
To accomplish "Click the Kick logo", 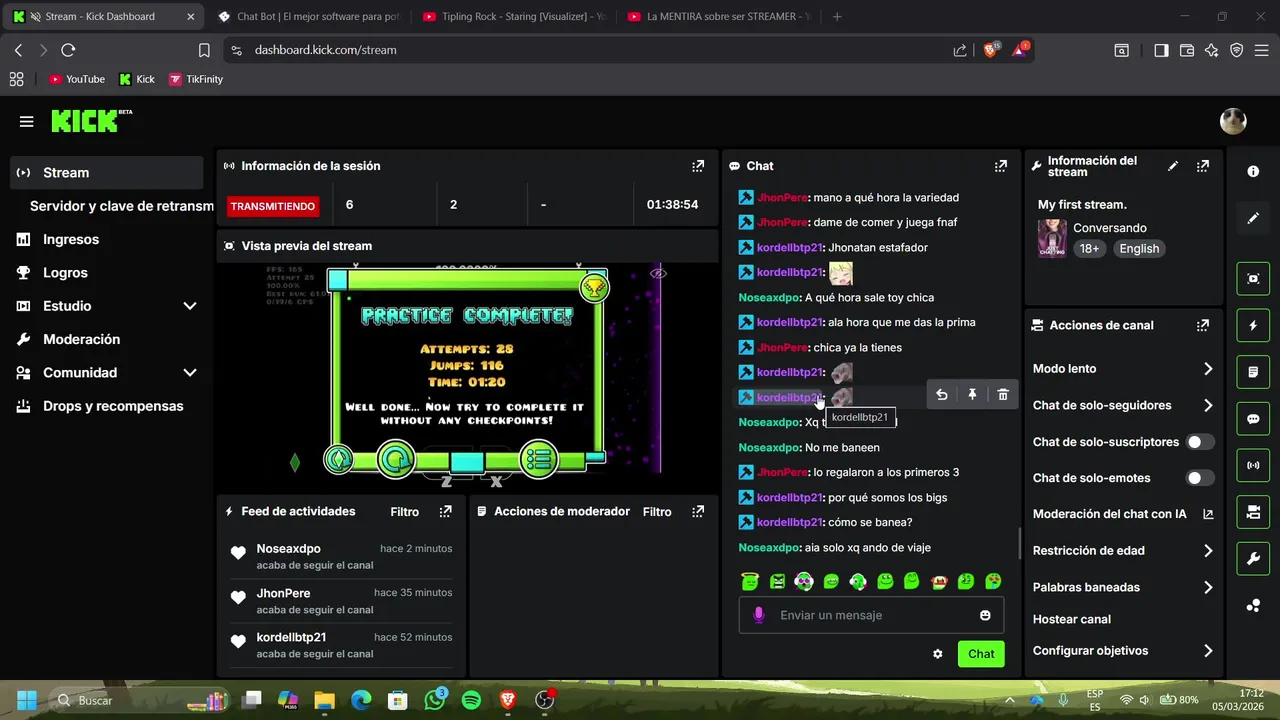I will [x=91, y=121].
